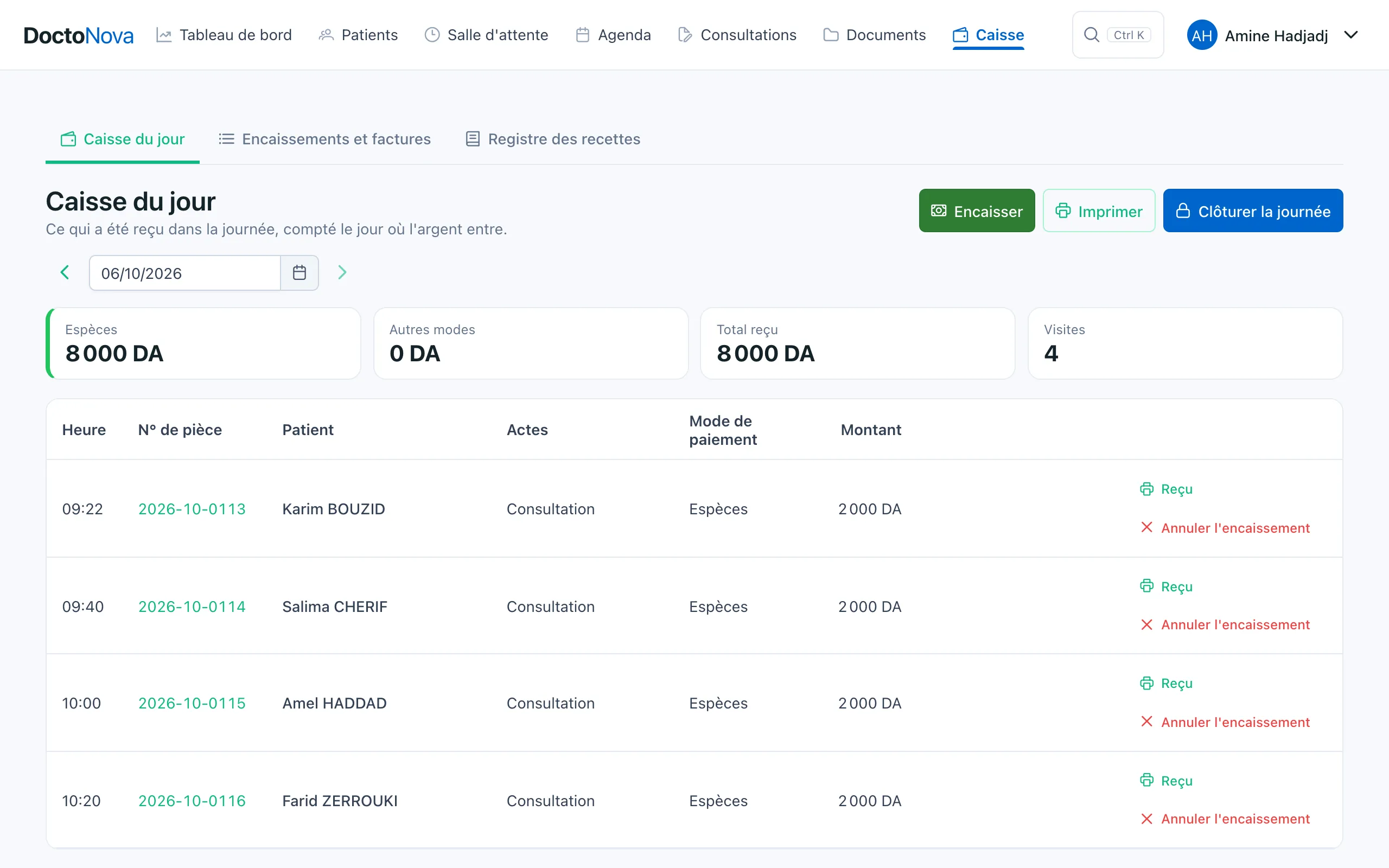The image size is (1389, 868).
Task: Switch to Registre des recettes tab
Action: (x=553, y=139)
